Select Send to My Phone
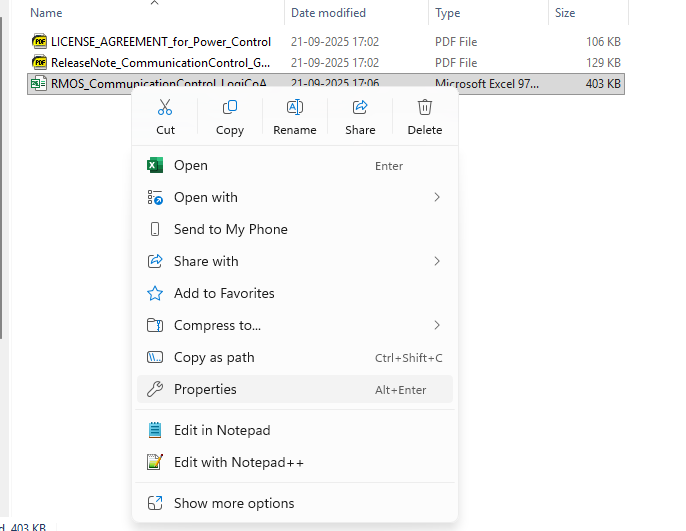The image size is (686, 531). pos(230,229)
